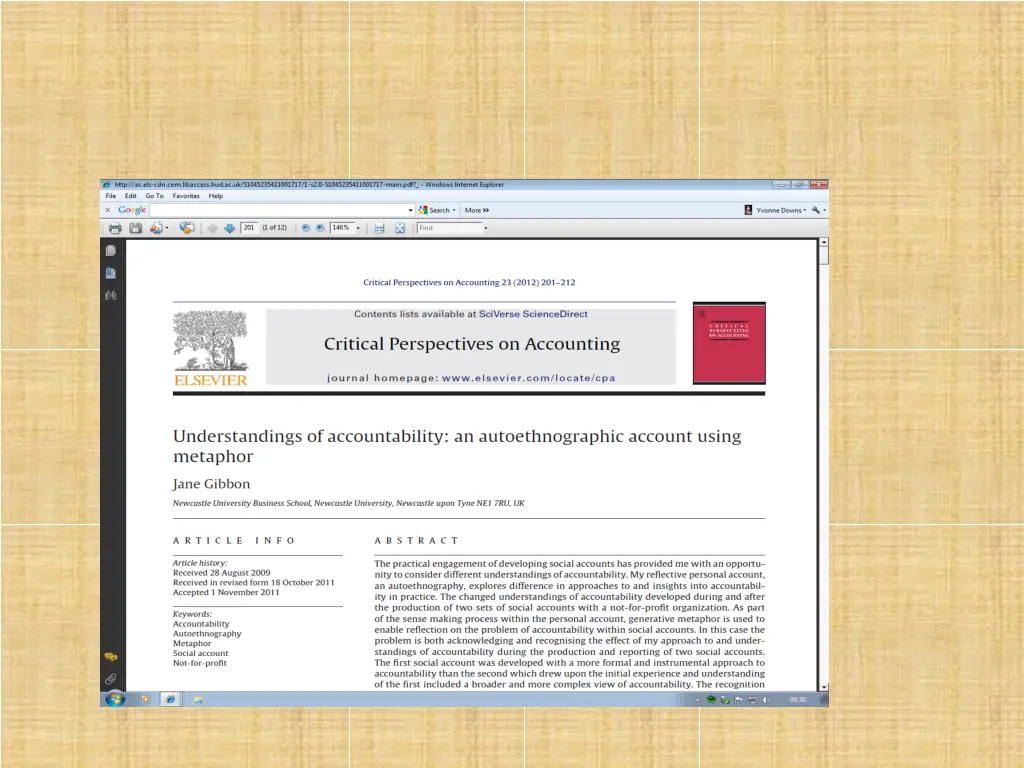Open the Search binoculars side panel
The width and height of the screenshot is (1024, 768).
(111, 295)
